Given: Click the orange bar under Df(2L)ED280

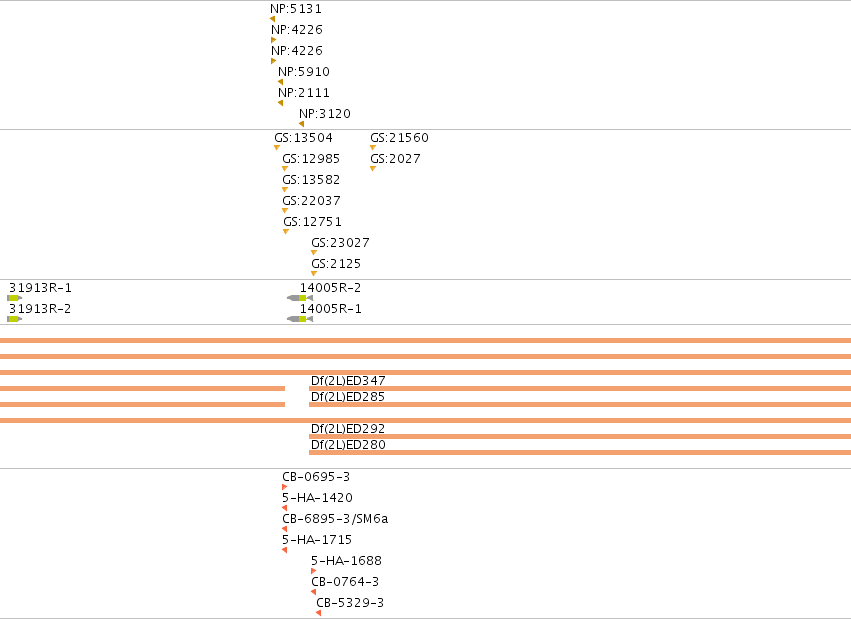Looking at the screenshot, I should [x=580, y=452].
